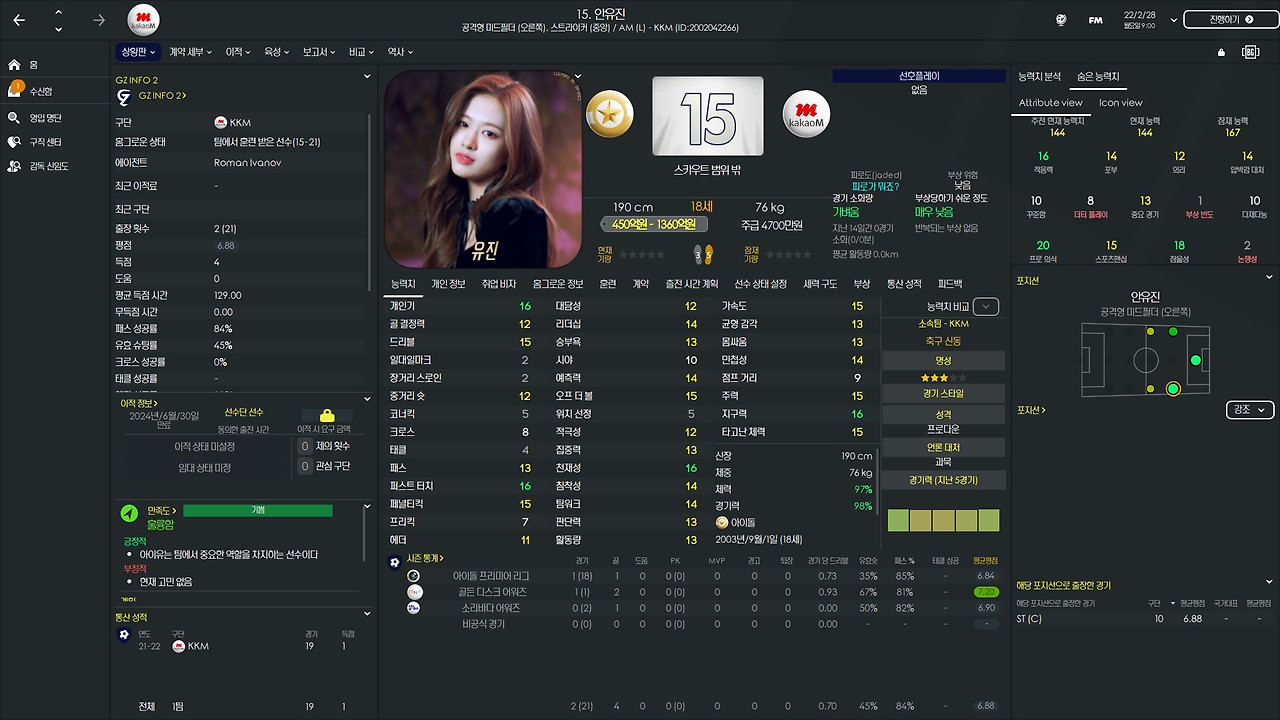Click the FM globe icon at top right
Image resolution: width=1280 pixels, height=720 pixels.
coord(1062,18)
